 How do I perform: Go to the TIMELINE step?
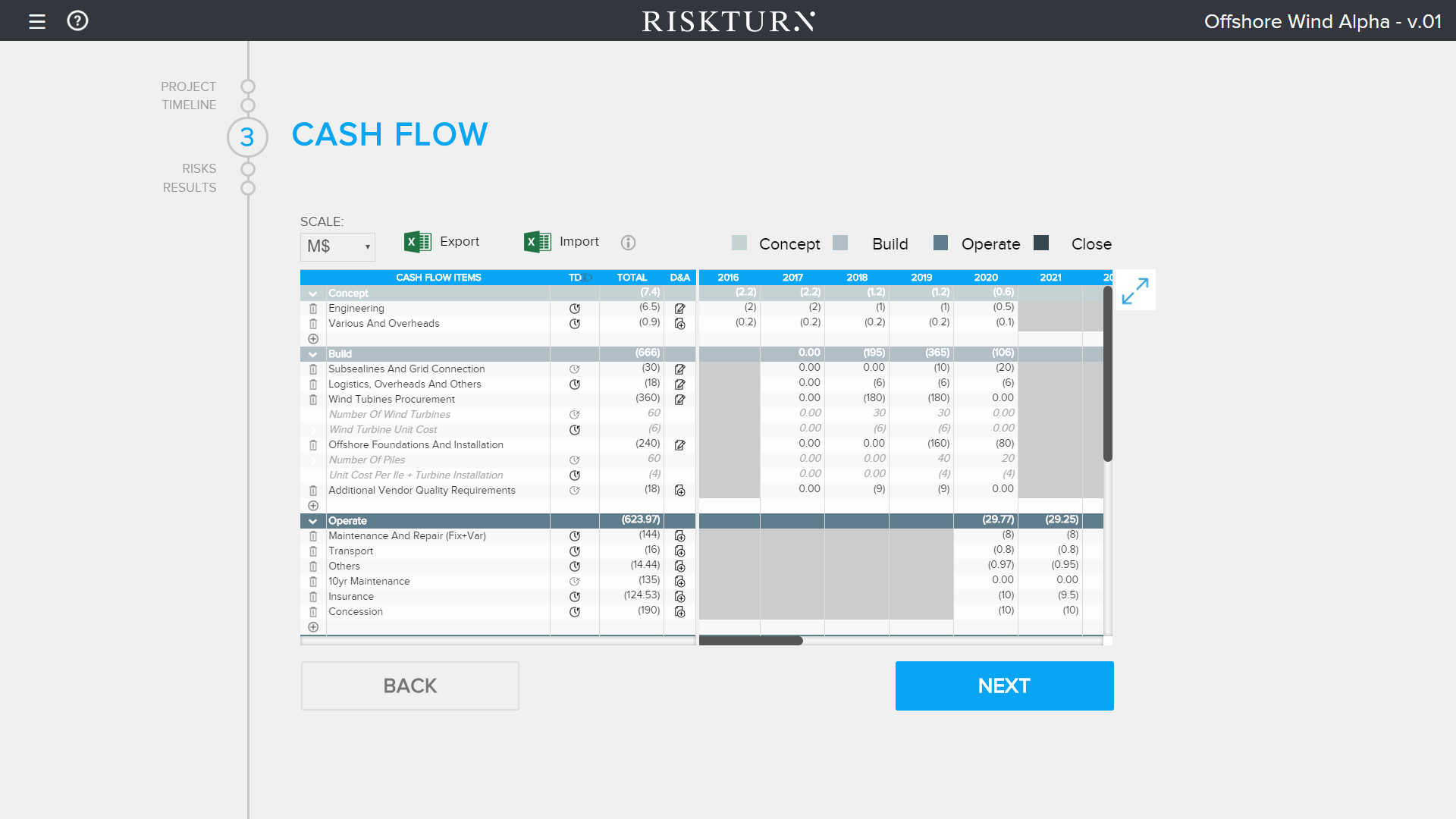pos(247,105)
